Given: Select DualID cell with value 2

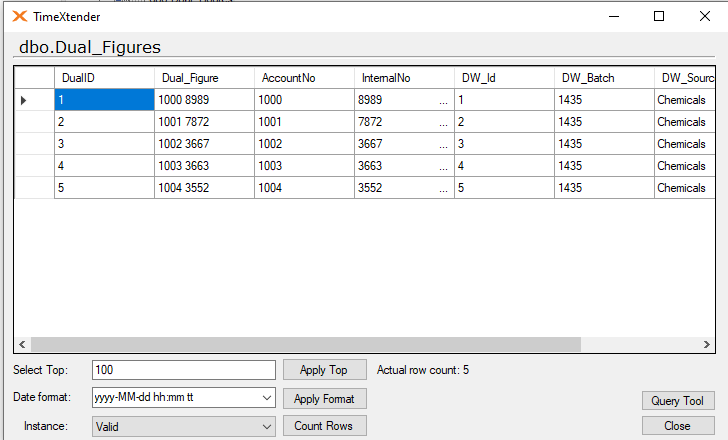Looking at the screenshot, I should (104, 122).
